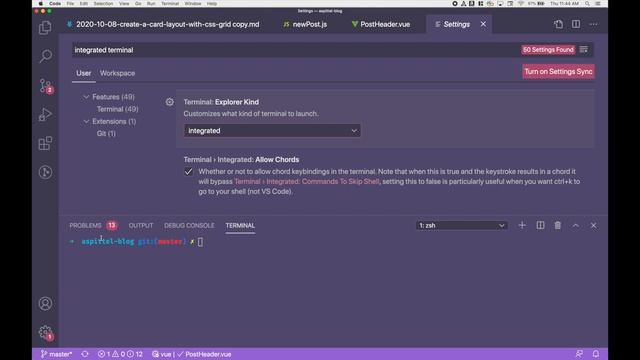Open the GitLens timeline view icon
Viewport: 640px width, 360px height.
click(45, 172)
